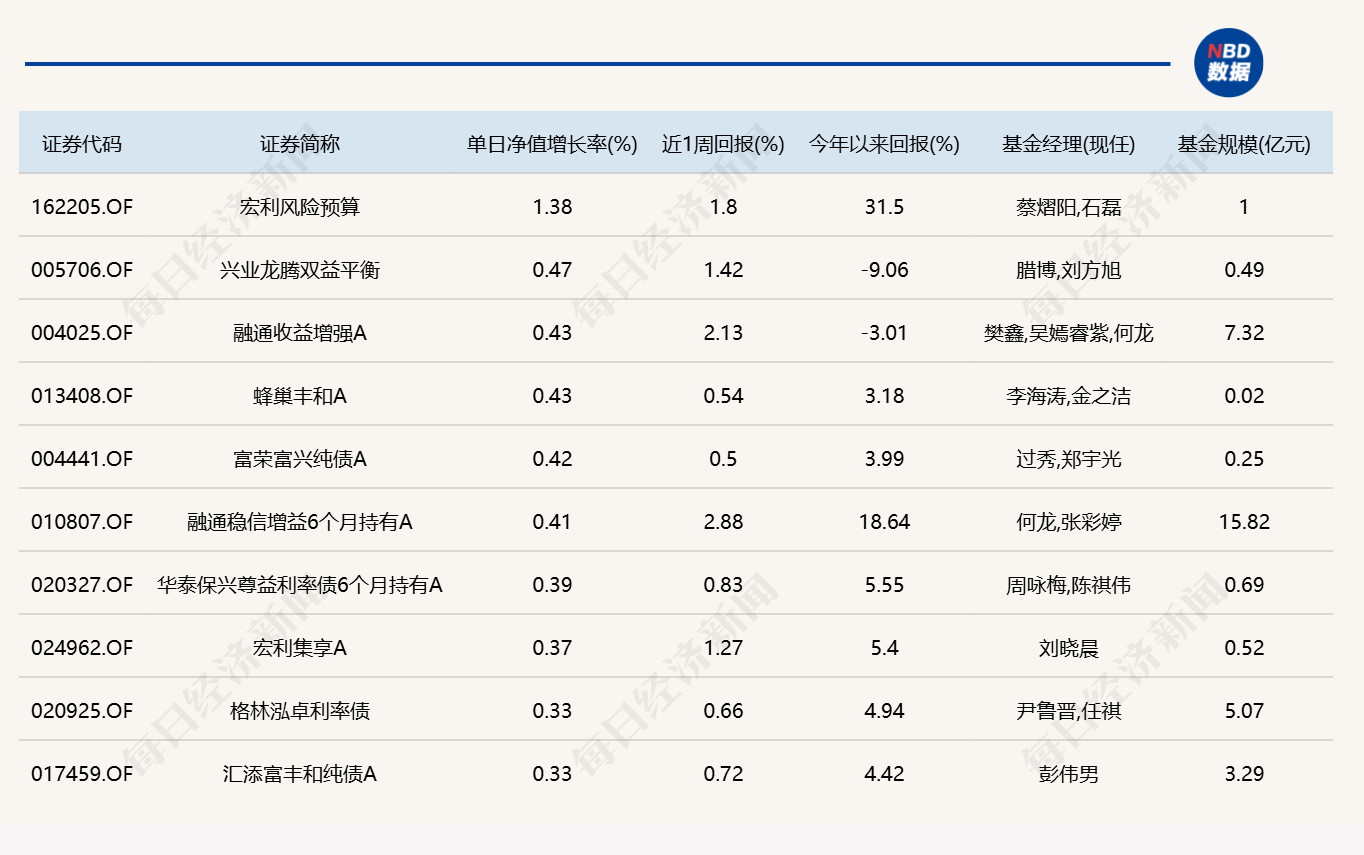1364x855 pixels.
Task: Select fund name 蜂巢丰和A
Action: coord(300,396)
